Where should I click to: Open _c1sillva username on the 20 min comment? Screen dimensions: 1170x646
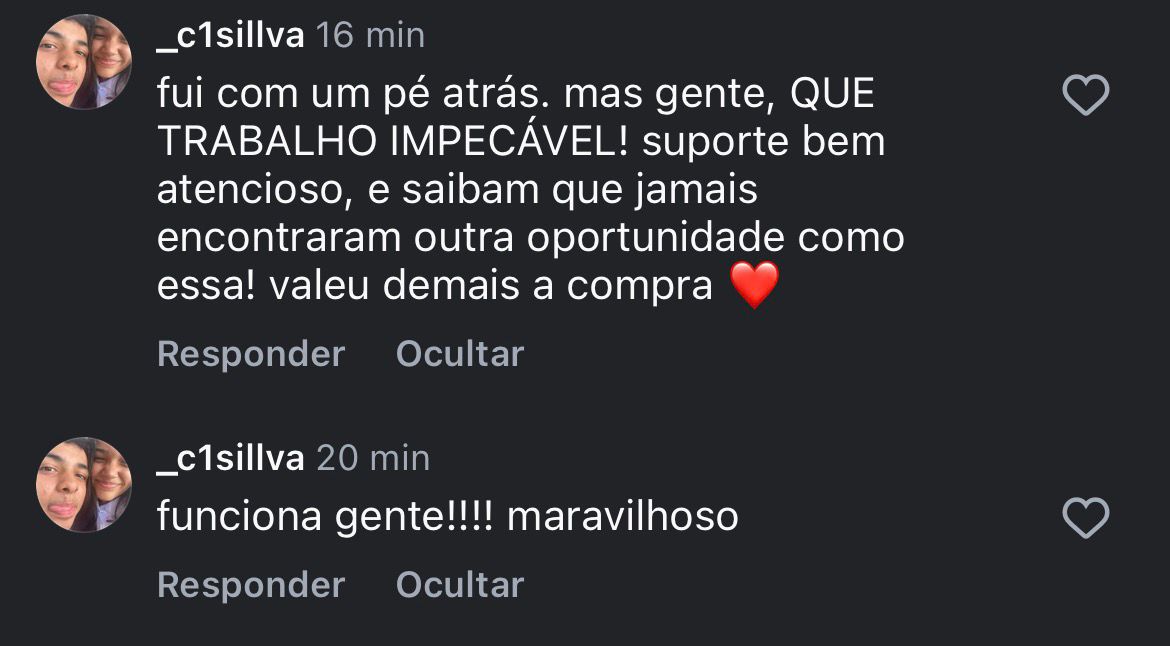pyautogui.click(x=231, y=458)
